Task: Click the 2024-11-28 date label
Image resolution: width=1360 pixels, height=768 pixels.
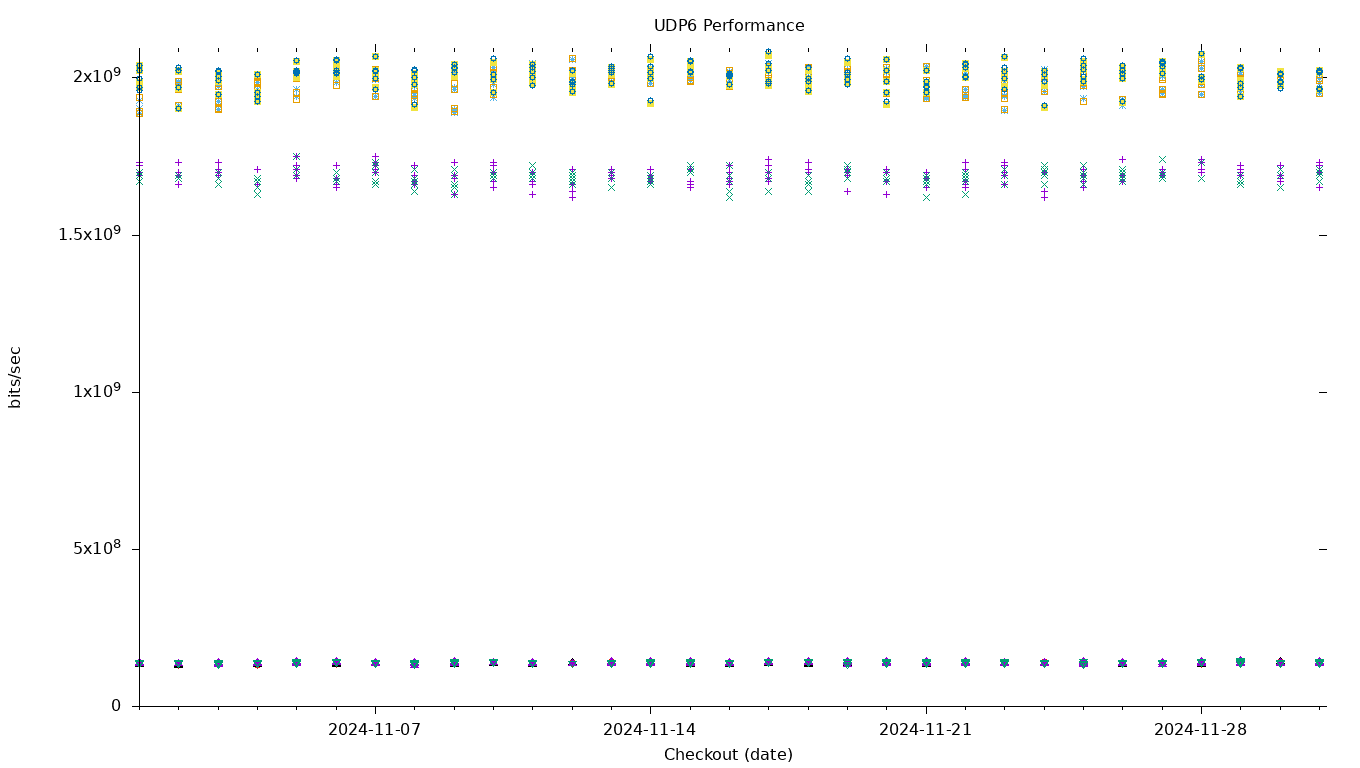Action: (1201, 729)
